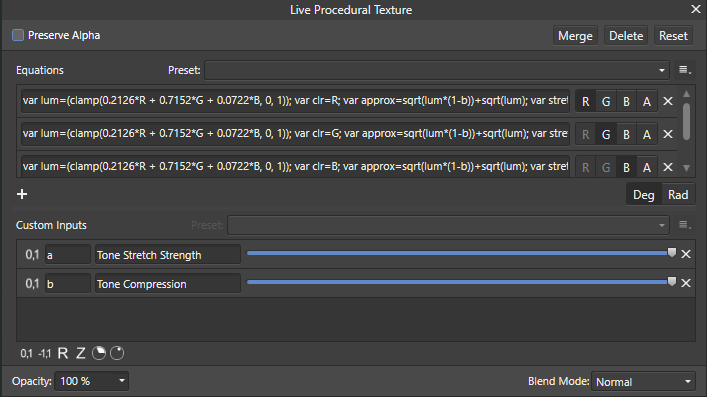
Task: Toggle R channel on clr=B equation row
Action: click(x=585, y=167)
